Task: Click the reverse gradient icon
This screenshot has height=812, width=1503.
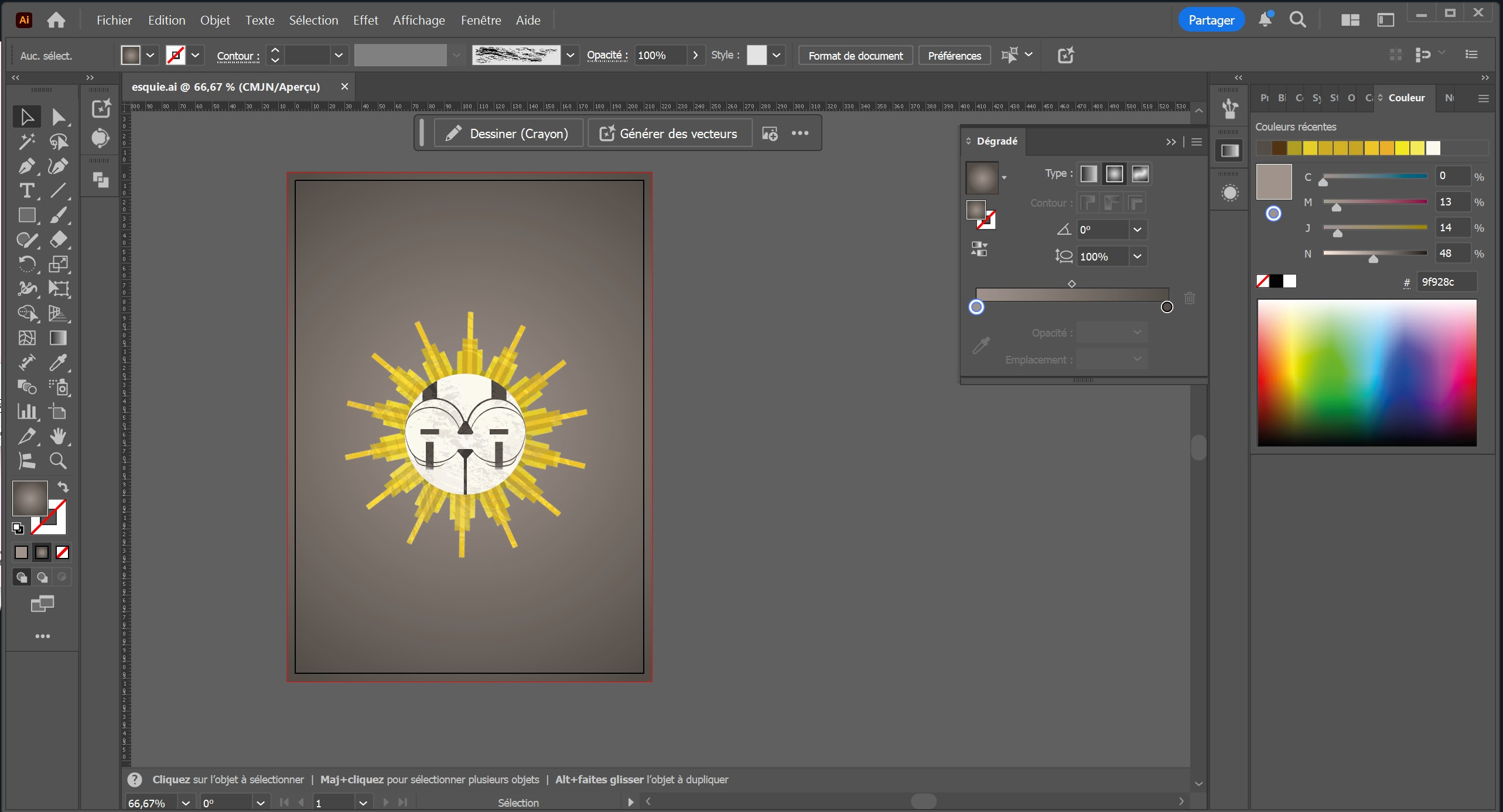Action: click(x=979, y=249)
